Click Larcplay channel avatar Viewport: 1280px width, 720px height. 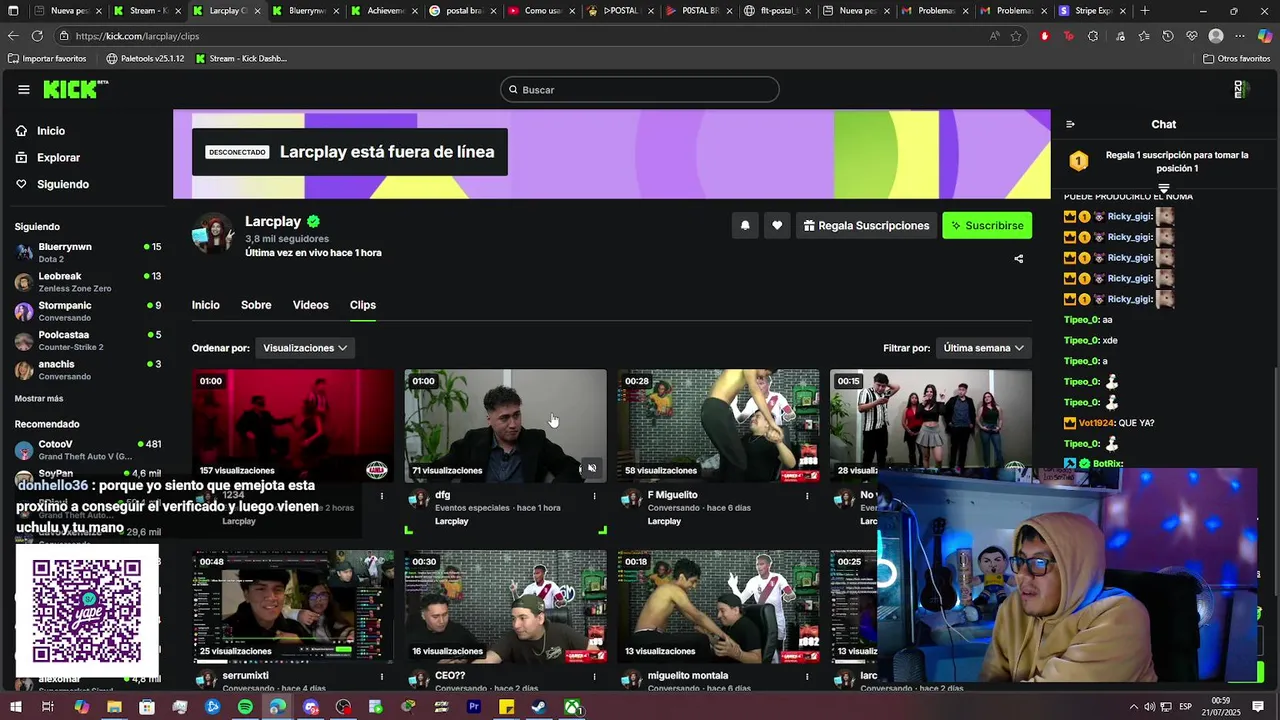click(214, 233)
